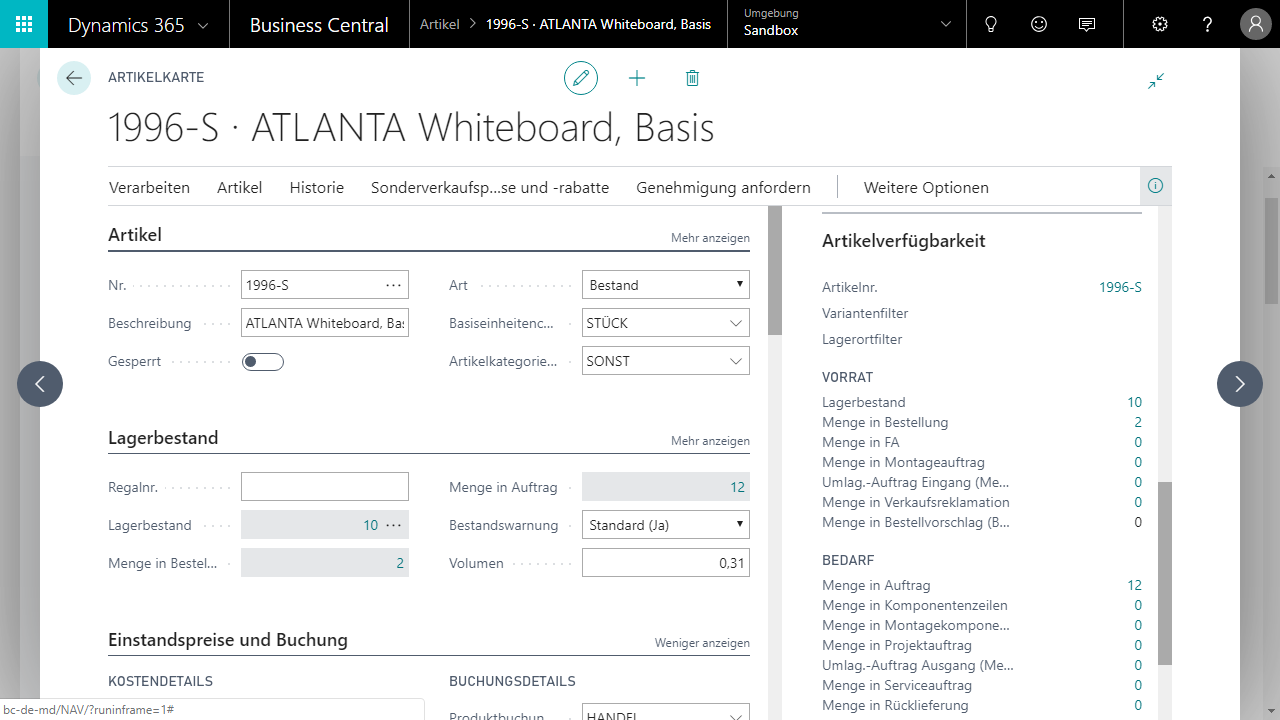Open the settings gear icon
This screenshot has width=1280, height=720.
pos(1160,24)
